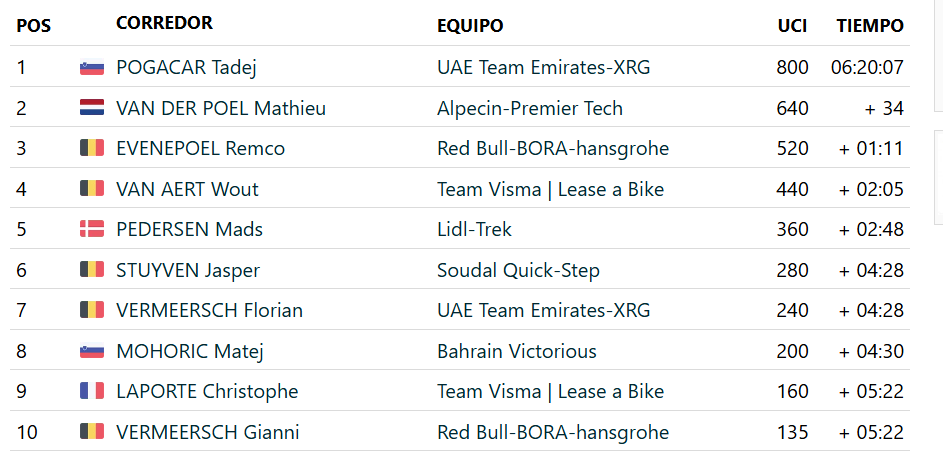Open rider POGACAR Tadej's profile

pyautogui.click(x=187, y=68)
